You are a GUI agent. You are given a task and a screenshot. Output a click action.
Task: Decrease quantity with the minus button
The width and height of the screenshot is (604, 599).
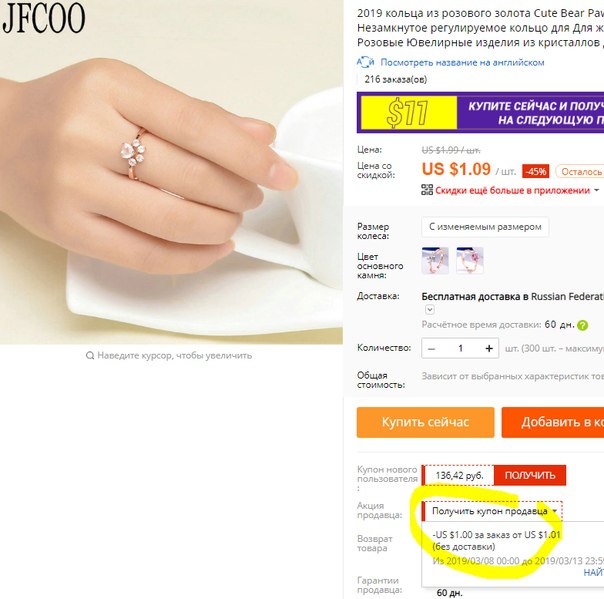[x=431, y=349]
